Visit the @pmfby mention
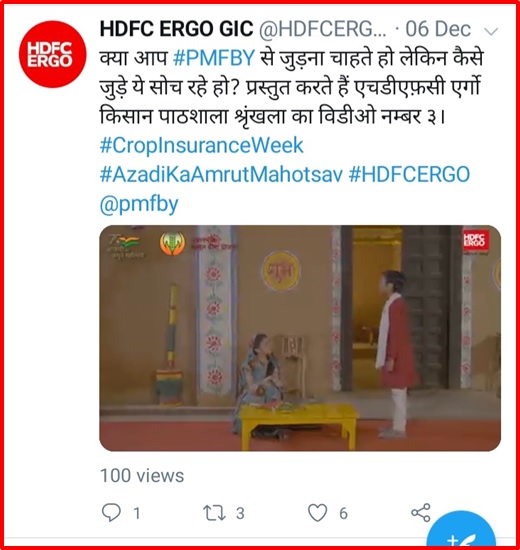 (x=139, y=204)
